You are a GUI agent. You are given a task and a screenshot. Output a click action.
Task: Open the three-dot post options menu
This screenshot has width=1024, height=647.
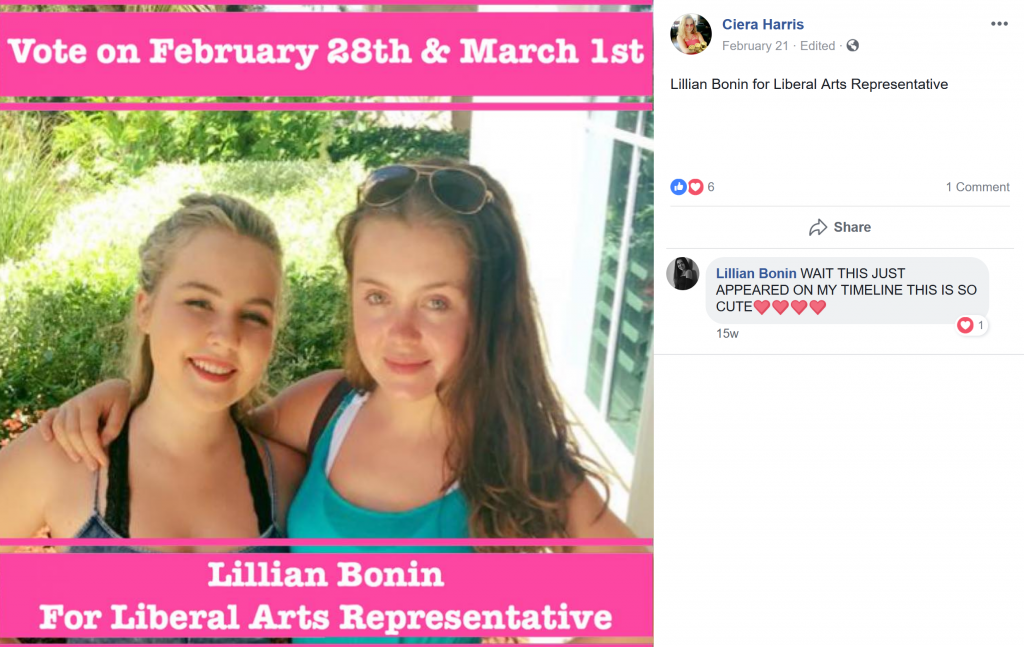pyautogui.click(x=999, y=24)
